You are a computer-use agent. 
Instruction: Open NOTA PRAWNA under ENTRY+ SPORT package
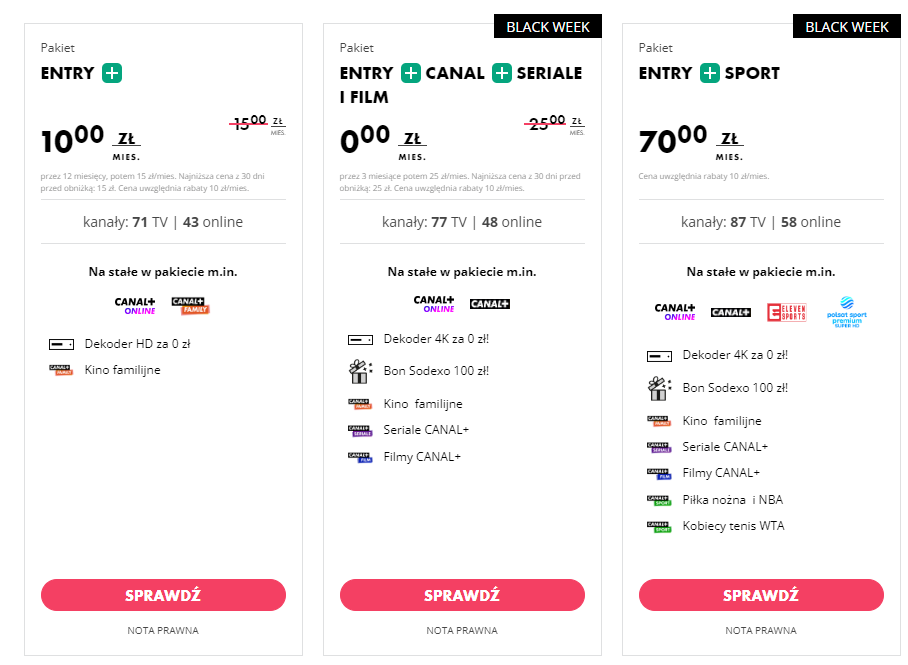[761, 630]
